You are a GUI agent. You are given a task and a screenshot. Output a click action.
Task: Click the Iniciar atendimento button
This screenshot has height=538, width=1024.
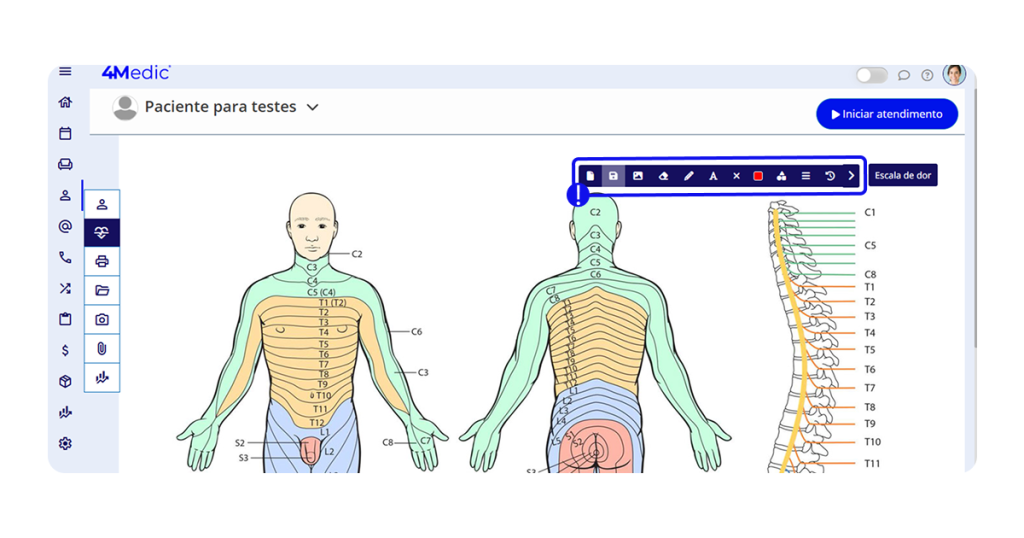pos(887,114)
